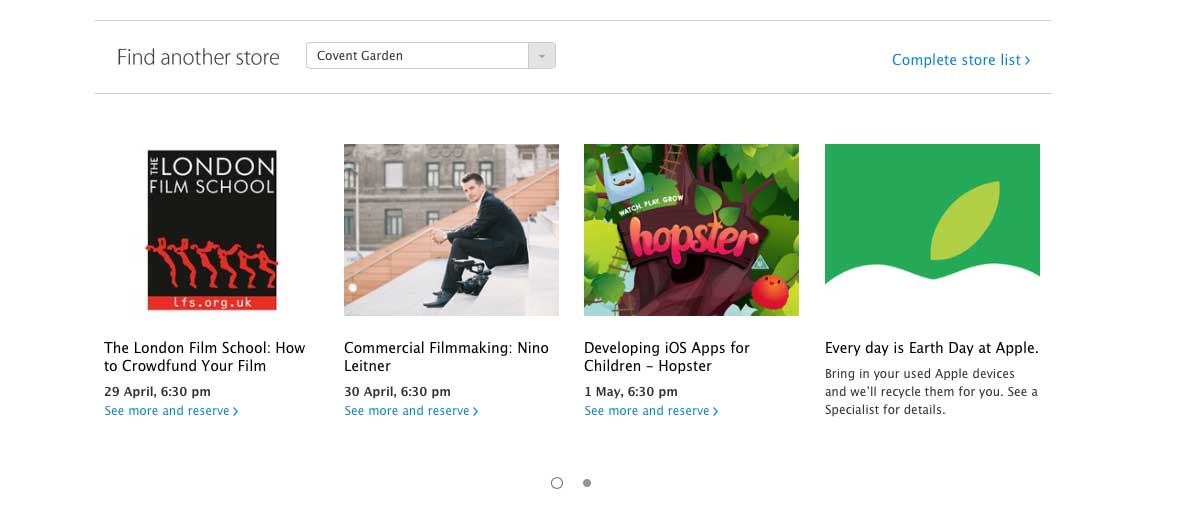This screenshot has height=525, width=1193.
Task: Select the first carousel page dot
Action: click(557, 483)
